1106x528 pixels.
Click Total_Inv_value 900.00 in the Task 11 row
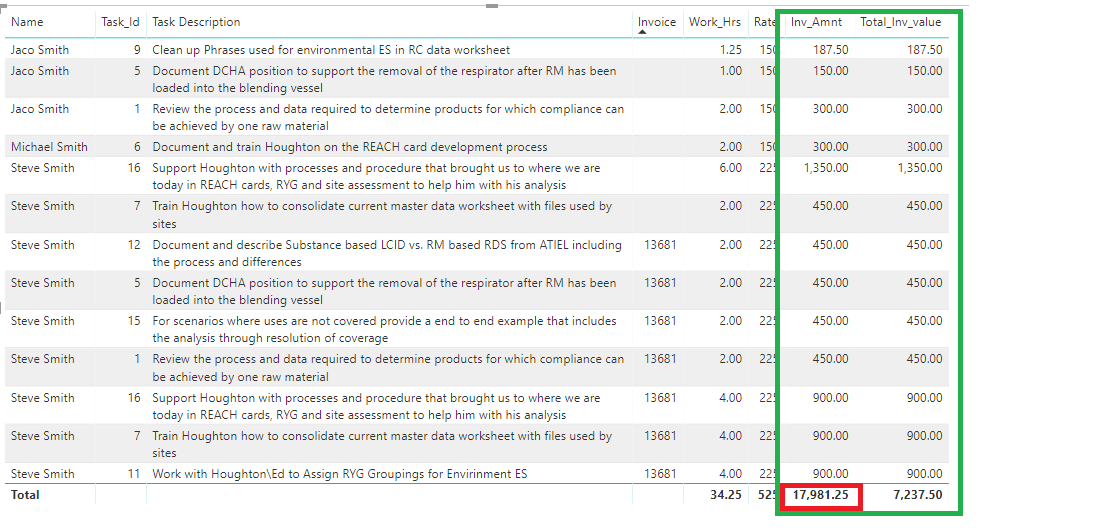point(924,474)
